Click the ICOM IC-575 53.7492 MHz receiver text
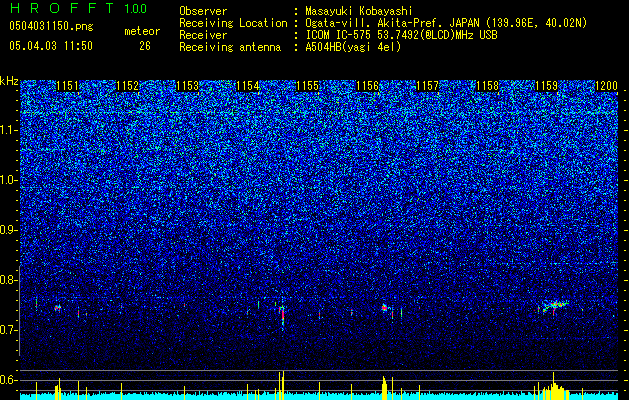This screenshot has height=400, width=629. pyautogui.click(x=401, y=35)
